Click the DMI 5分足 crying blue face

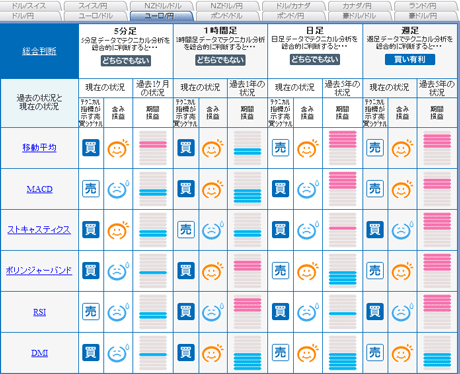click(x=118, y=353)
